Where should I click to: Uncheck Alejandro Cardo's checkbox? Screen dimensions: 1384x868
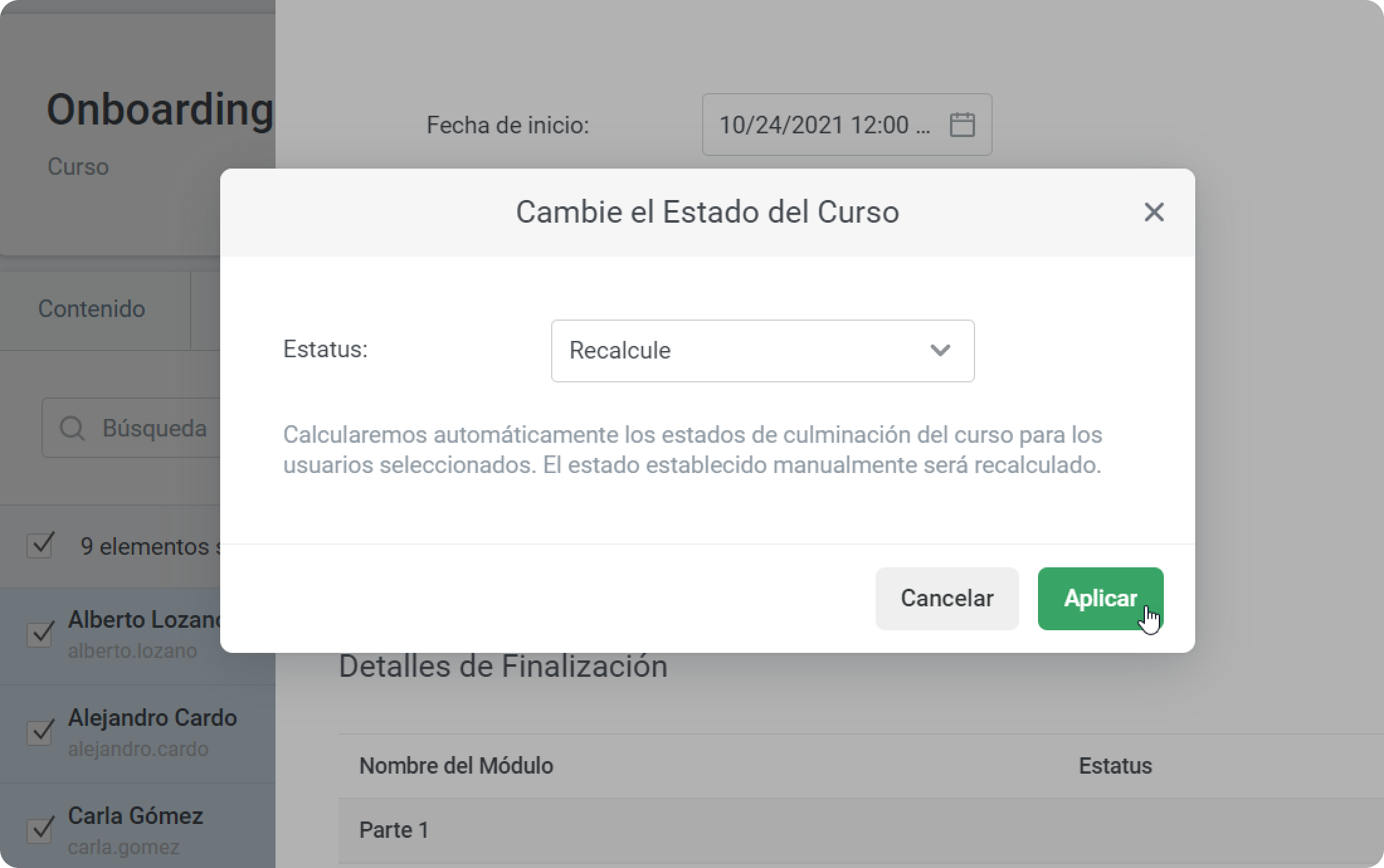(x=40, y=732)
